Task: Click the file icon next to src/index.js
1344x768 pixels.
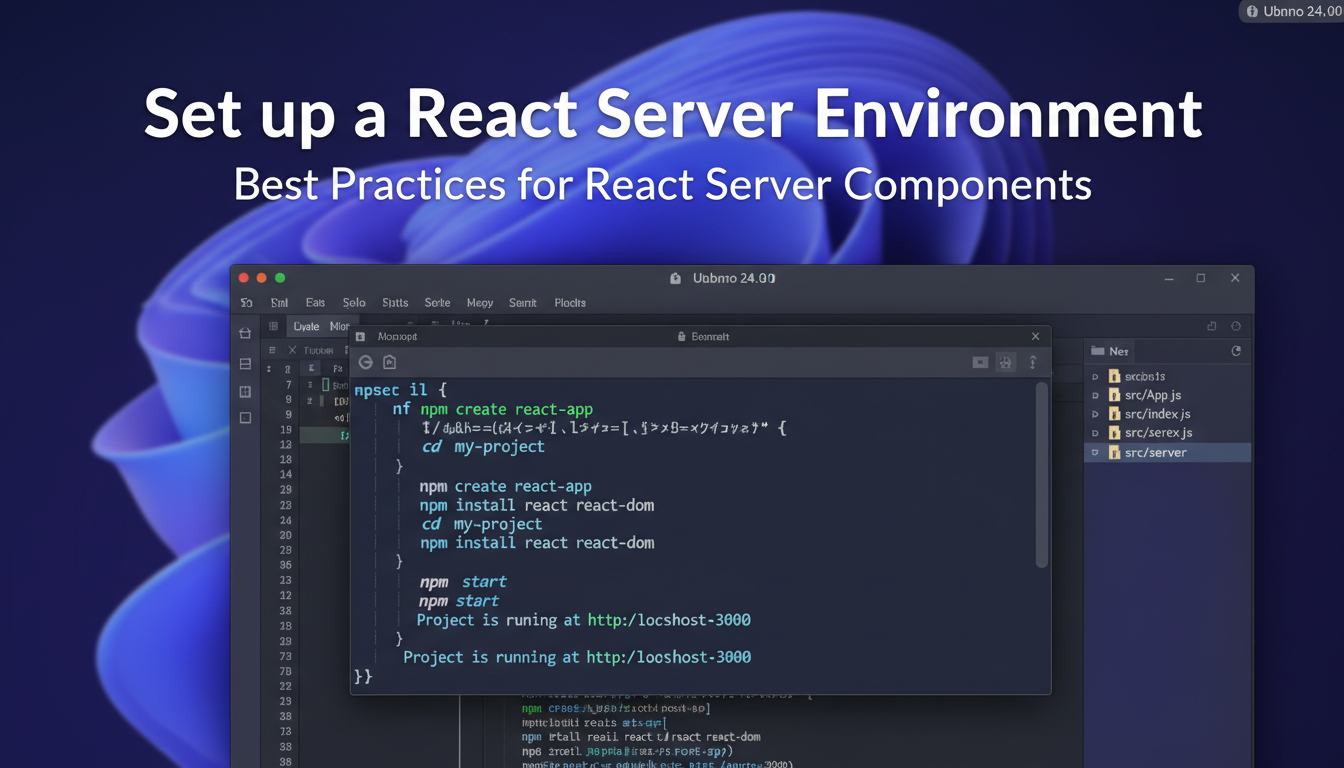Action: [1114, 414]
